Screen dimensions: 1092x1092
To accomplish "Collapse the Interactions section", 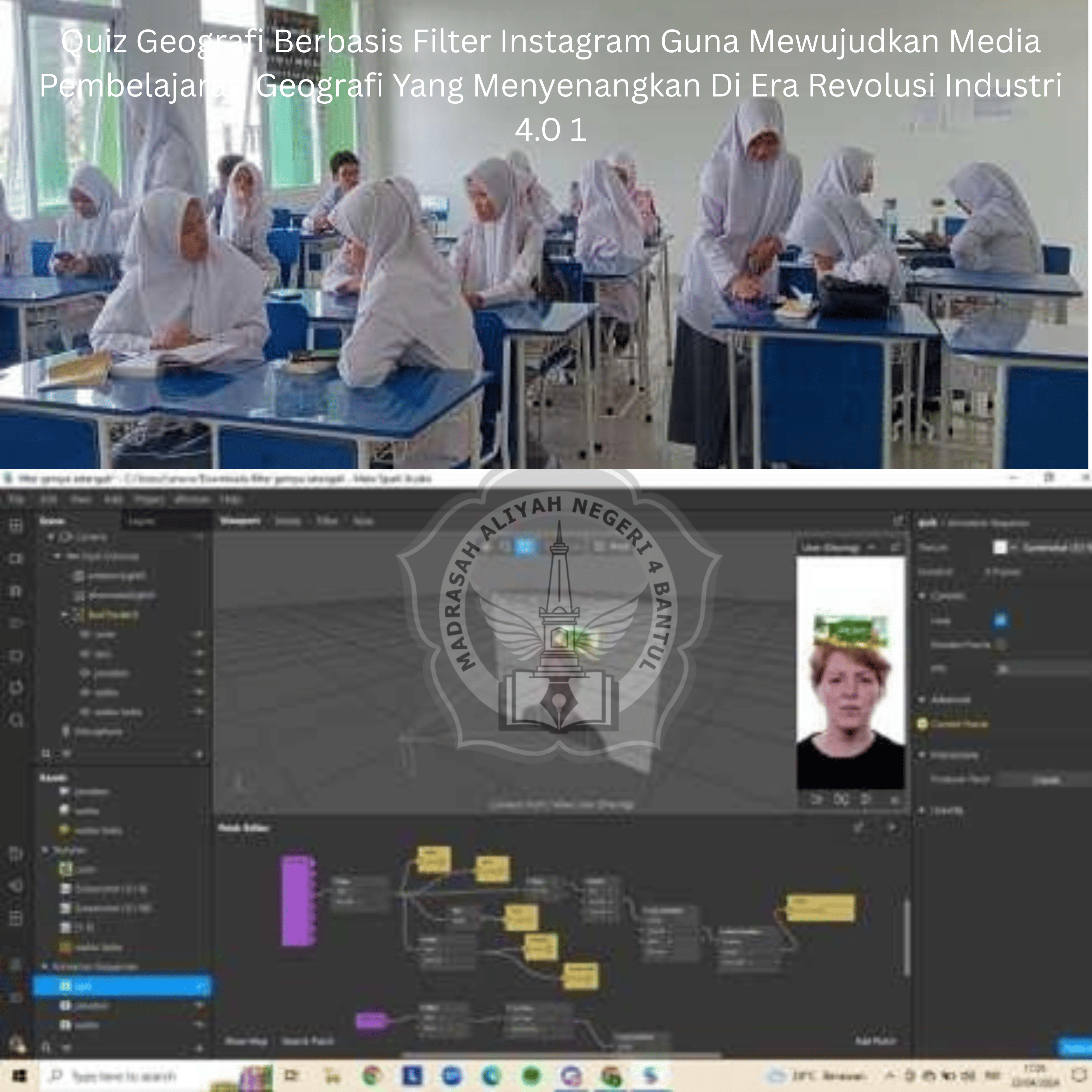I will 921,755.
